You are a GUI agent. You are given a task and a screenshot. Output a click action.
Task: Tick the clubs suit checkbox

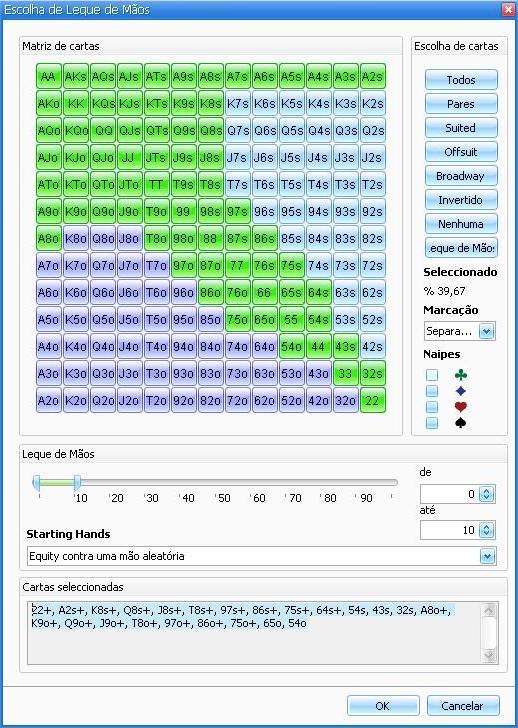[x=432, y=375]
